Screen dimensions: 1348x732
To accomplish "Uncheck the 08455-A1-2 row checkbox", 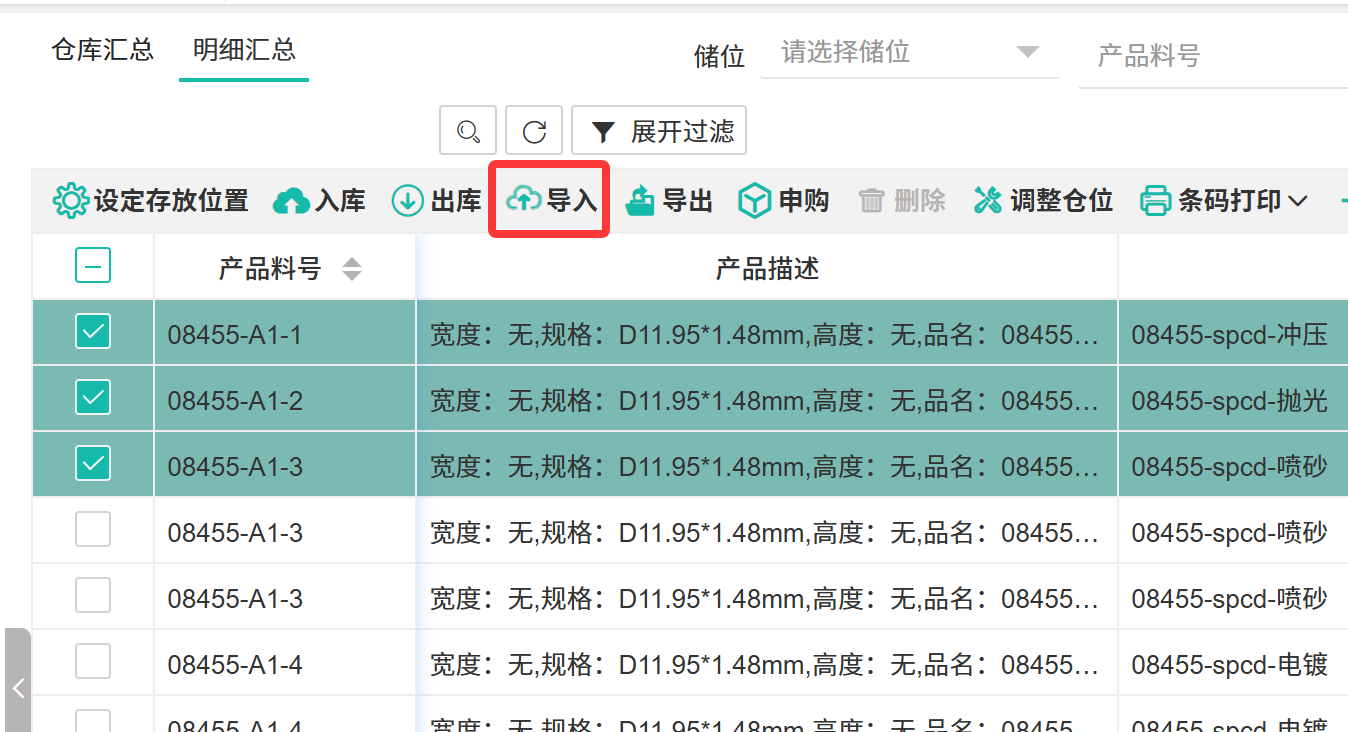I will tap(93, 398).
